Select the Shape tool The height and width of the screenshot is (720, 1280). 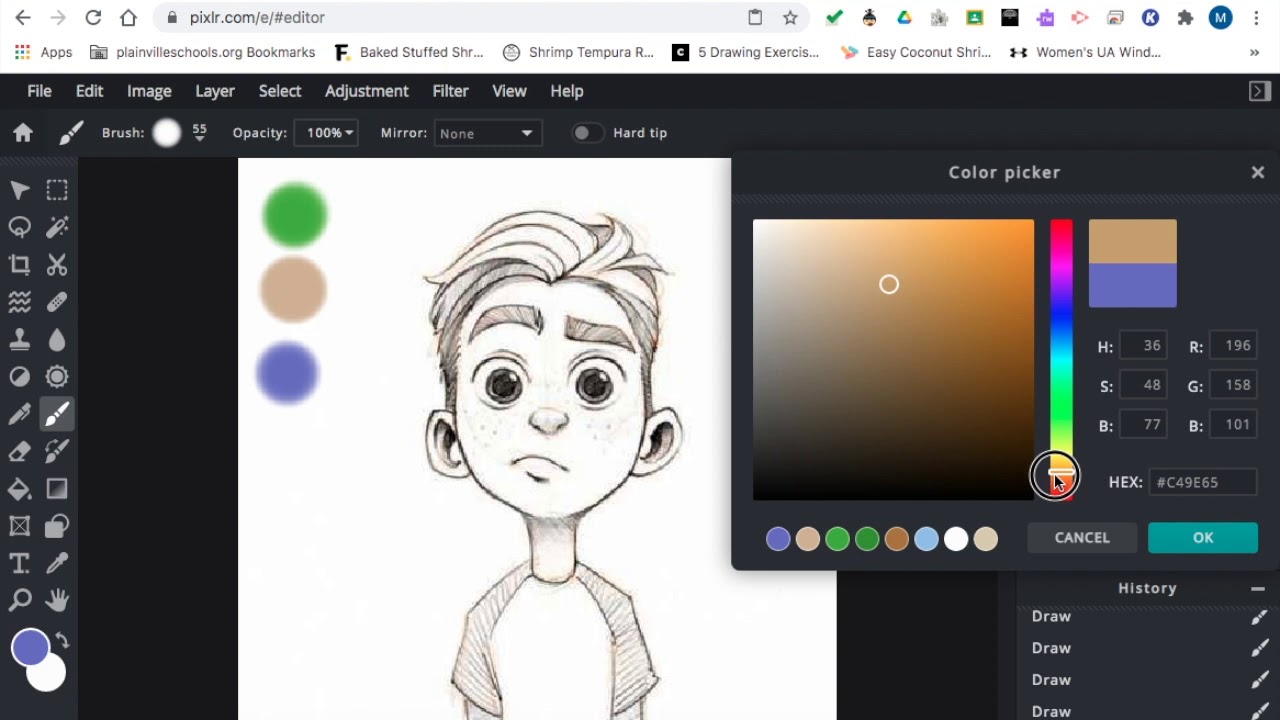tap(57, 526)
